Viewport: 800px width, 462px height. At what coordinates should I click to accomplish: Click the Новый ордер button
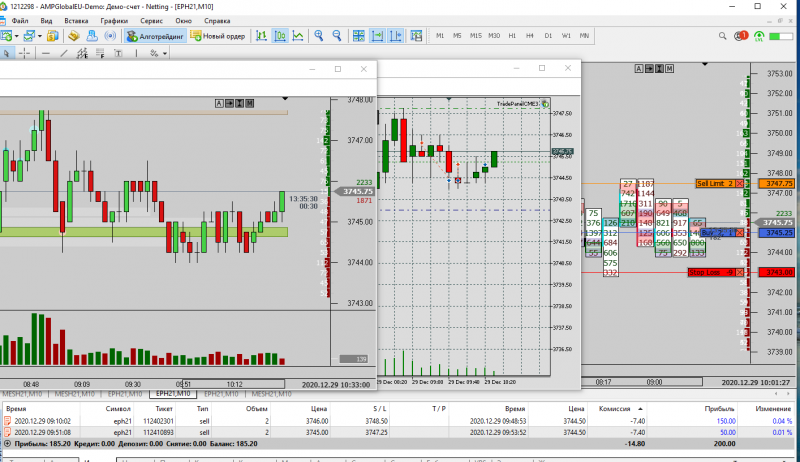[217, 36]
